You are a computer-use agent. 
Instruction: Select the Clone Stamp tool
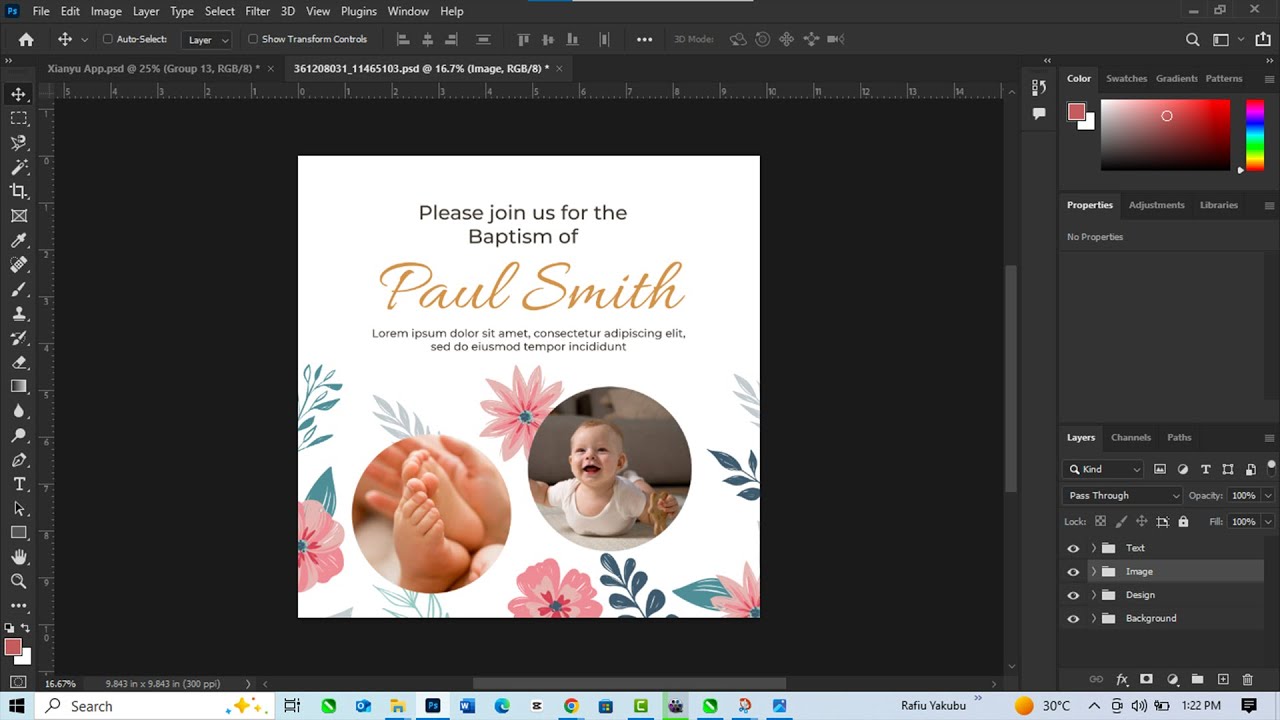(19, 313)
